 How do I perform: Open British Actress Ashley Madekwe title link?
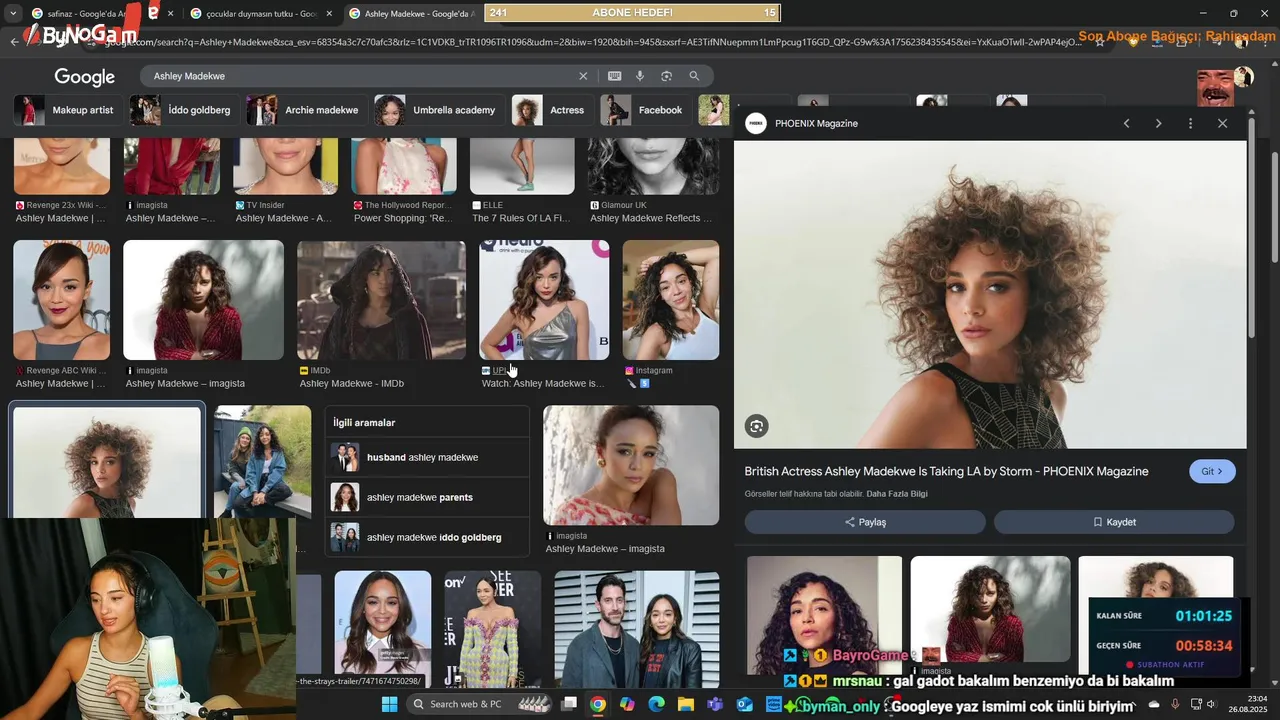click(x=946, y=471)
